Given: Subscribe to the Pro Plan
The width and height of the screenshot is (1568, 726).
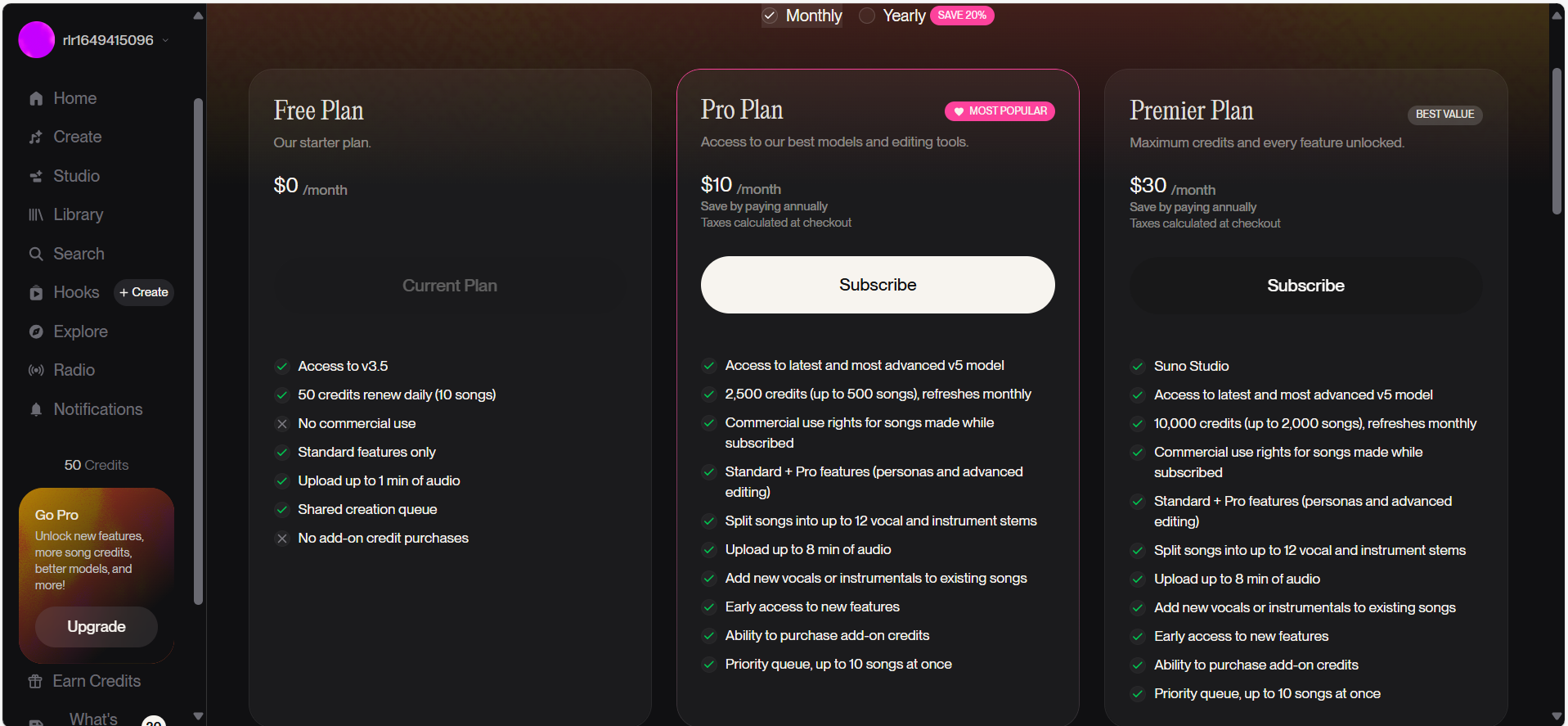Looking at the screenshot, I should [x=877, y=285].
